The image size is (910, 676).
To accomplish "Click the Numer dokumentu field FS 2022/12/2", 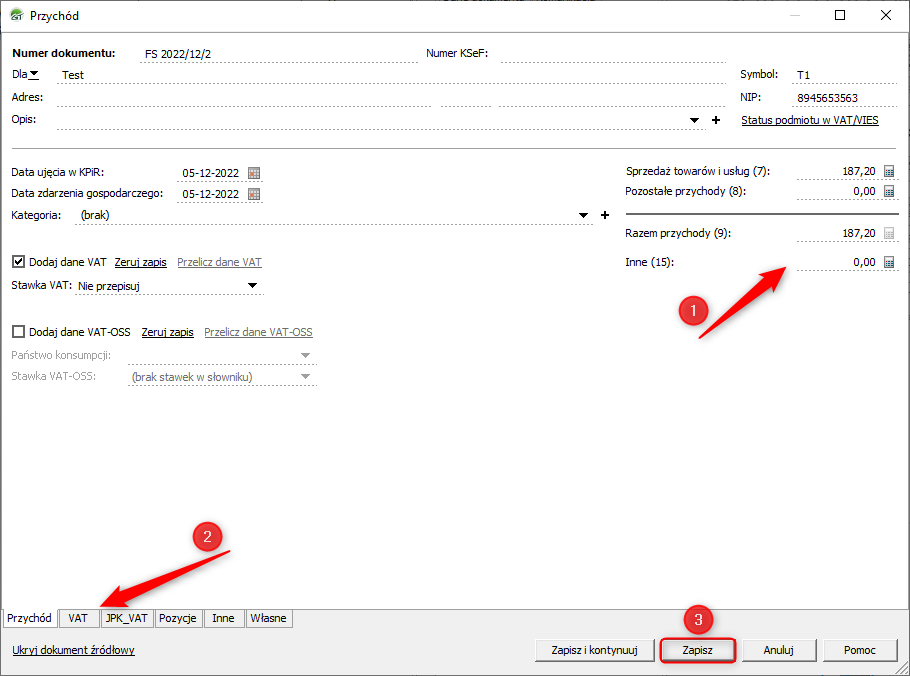I will point(279,54).
